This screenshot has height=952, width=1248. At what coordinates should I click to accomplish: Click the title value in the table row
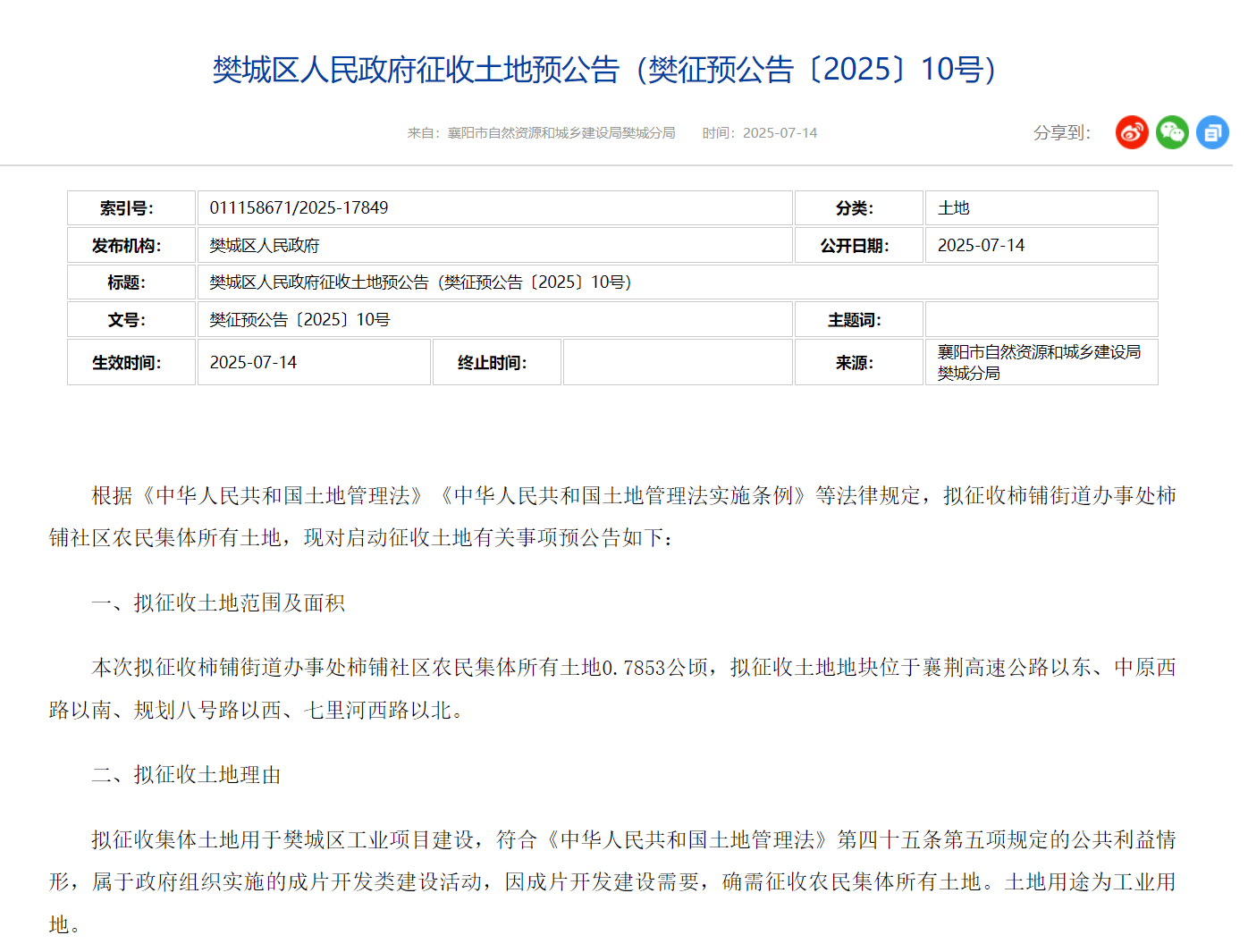[421, 282]
